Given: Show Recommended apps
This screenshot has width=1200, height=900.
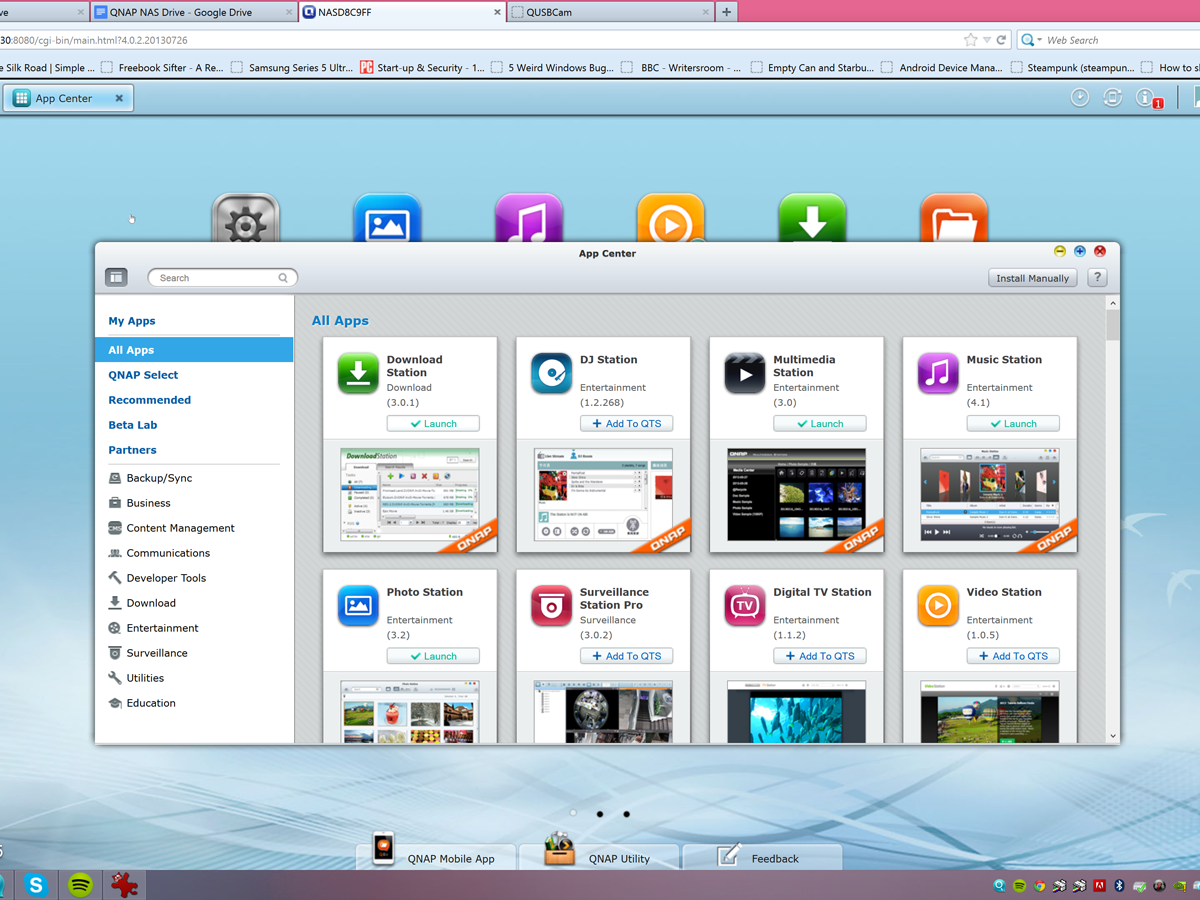Looking at the screenshot, I should [x=150, y=400].
